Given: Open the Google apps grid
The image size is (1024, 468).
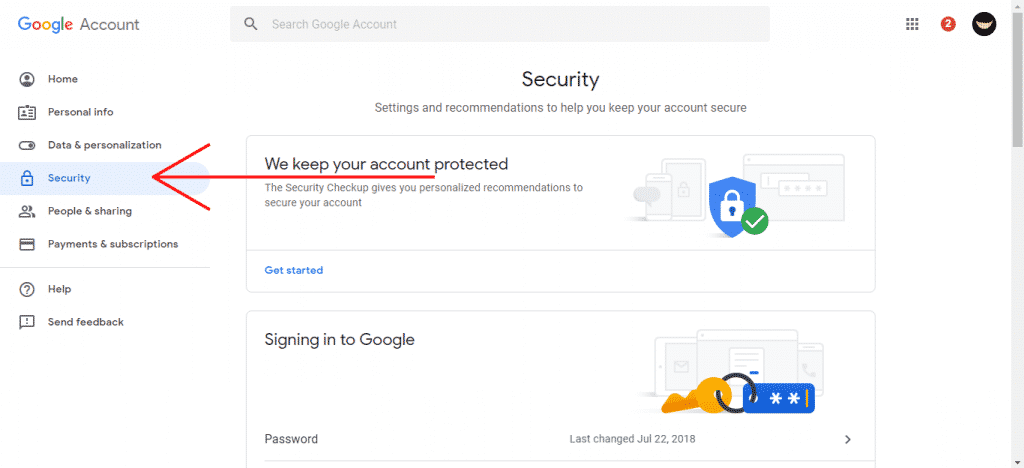Looking at the screenshot, I should [x=912, y=24].
